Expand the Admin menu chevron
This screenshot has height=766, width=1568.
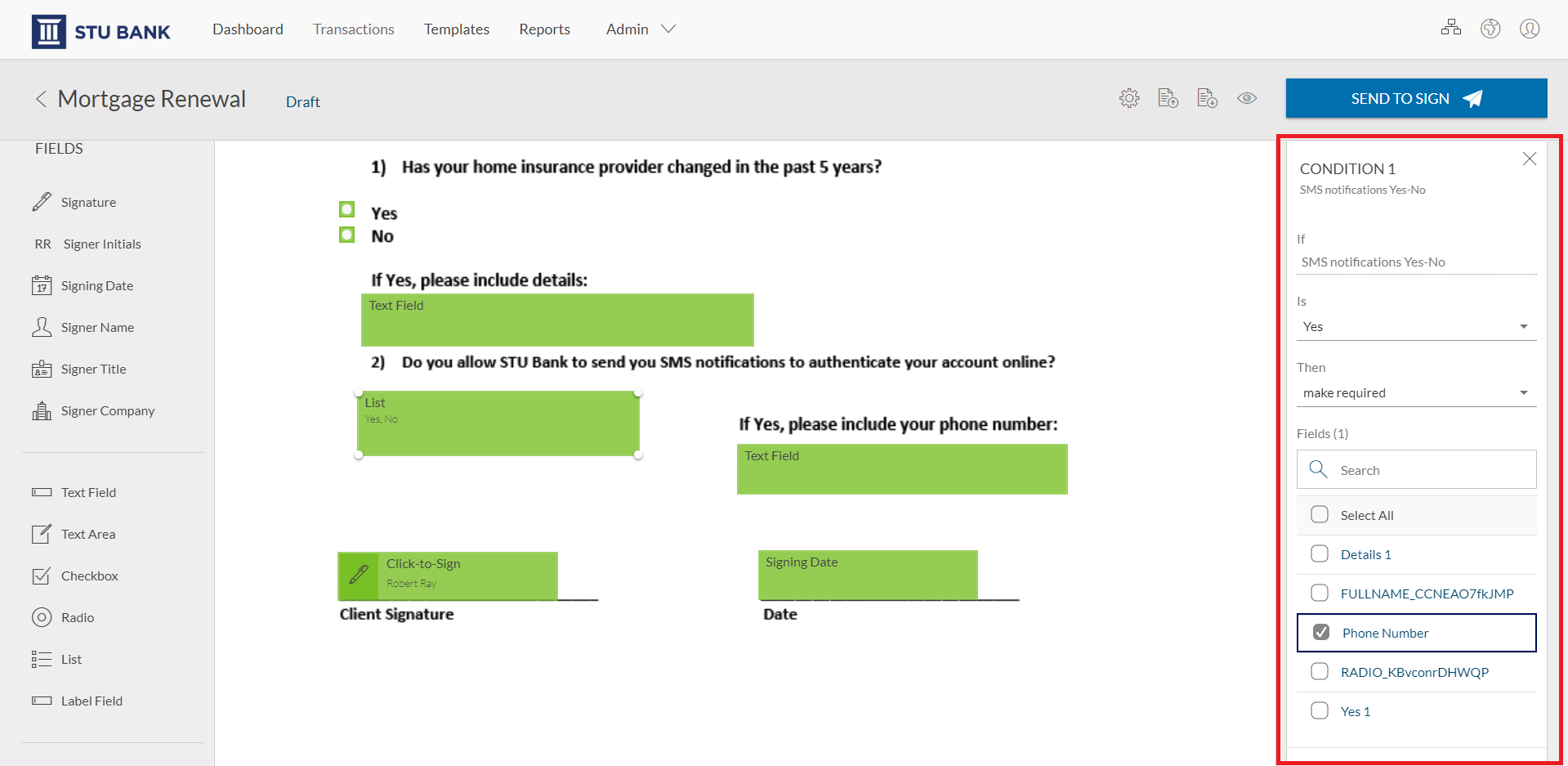click(x=668, y=29)
